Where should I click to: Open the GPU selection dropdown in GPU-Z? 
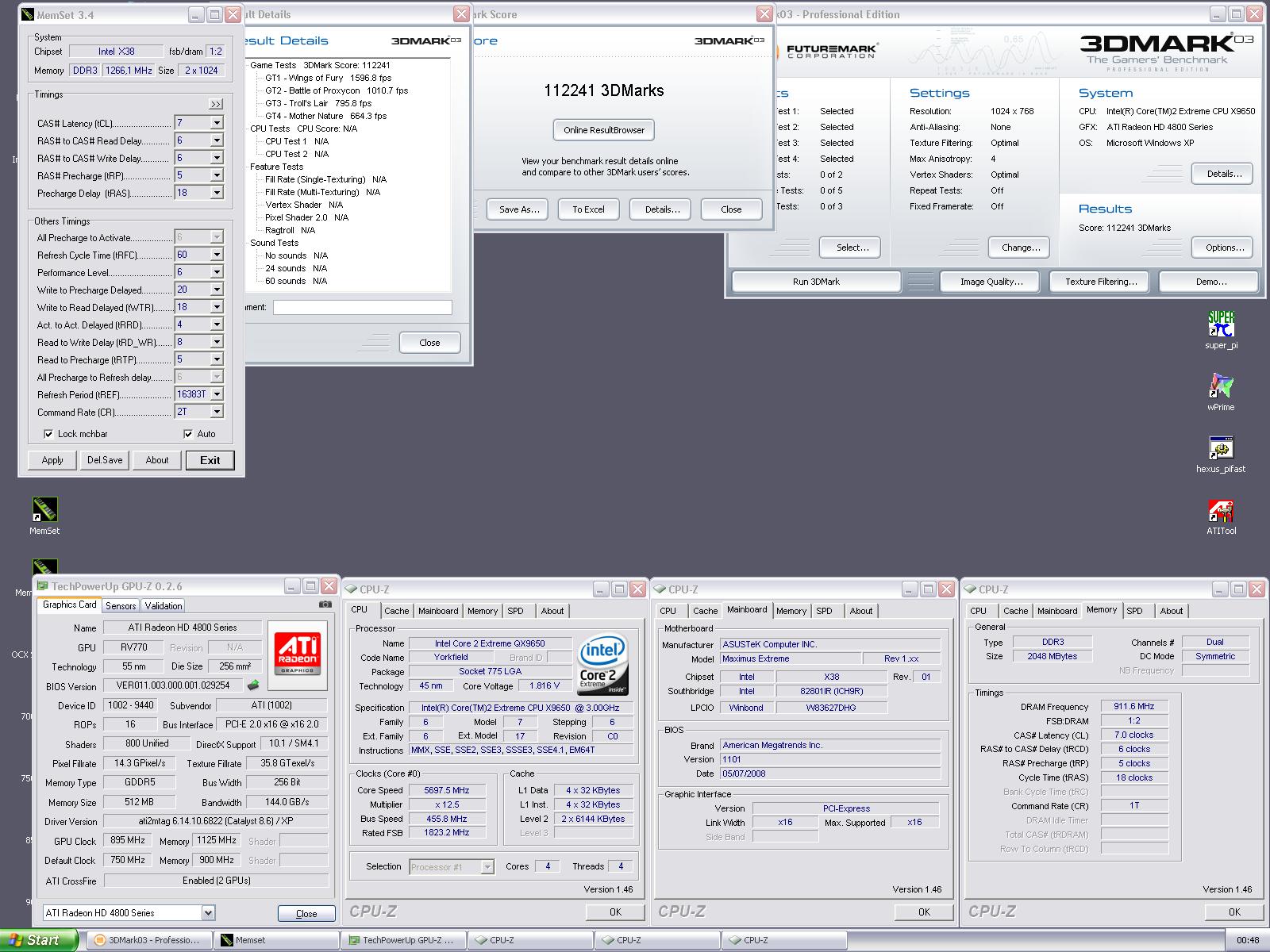[208, 912]
